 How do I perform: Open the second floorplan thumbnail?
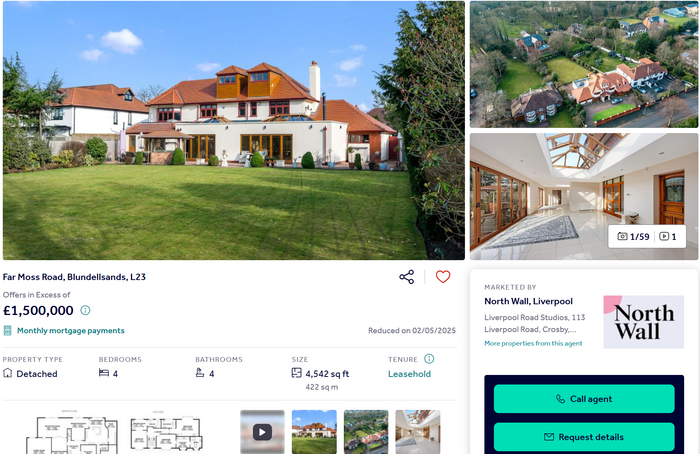pos(166,431)
